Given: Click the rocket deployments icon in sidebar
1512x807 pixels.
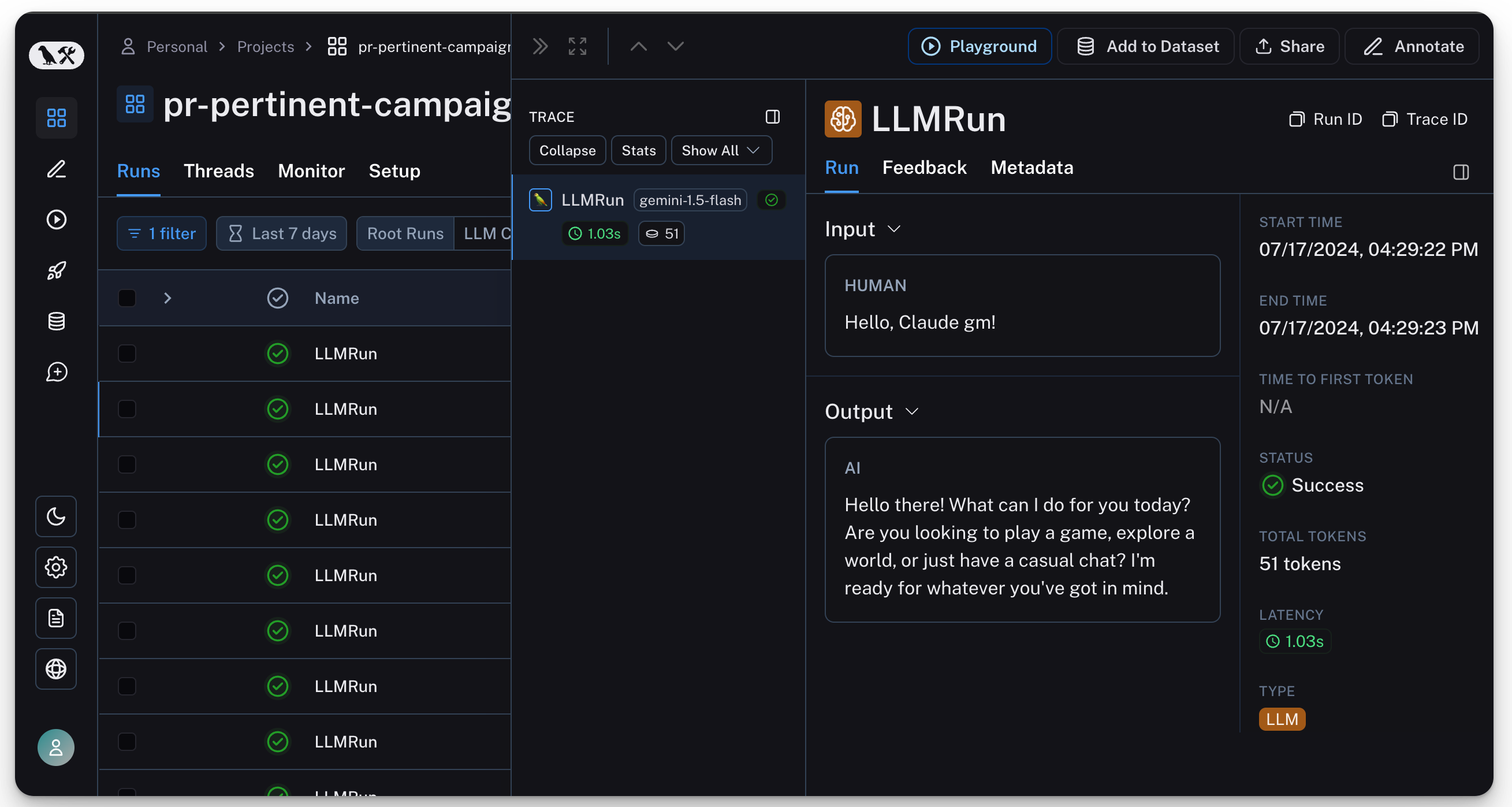Looking at the screenshot, I should coord(57,270).
